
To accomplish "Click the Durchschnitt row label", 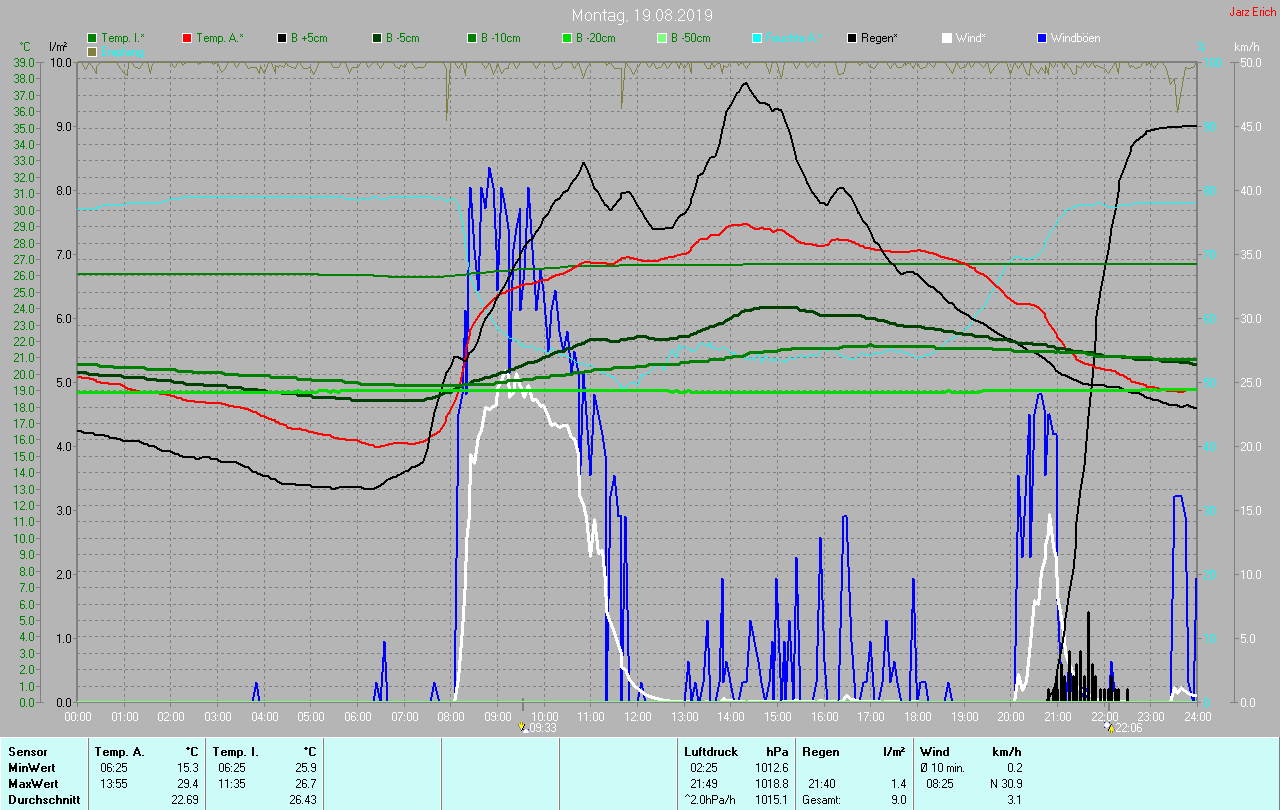I will click(x=41, y=799).
